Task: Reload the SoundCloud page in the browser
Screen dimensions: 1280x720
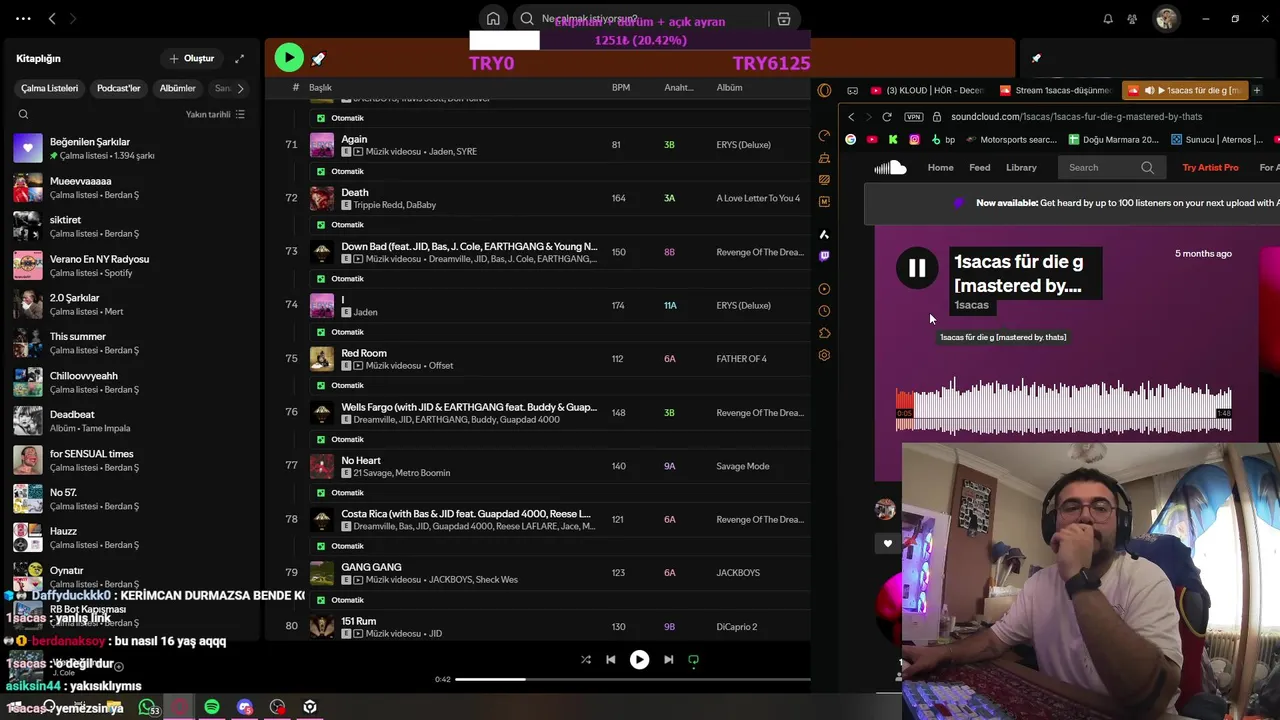Action: click(x=886, y=117)
